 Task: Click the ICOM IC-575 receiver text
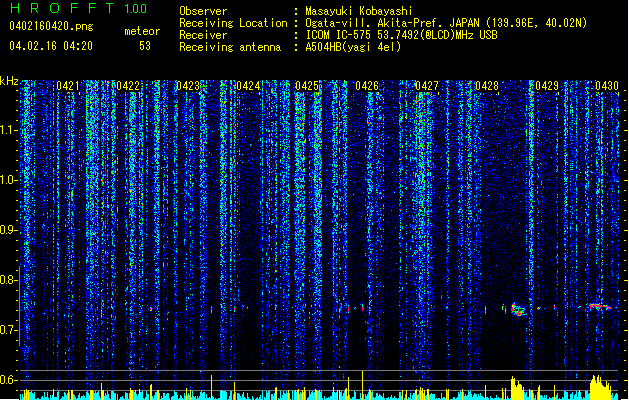point(401,35)
